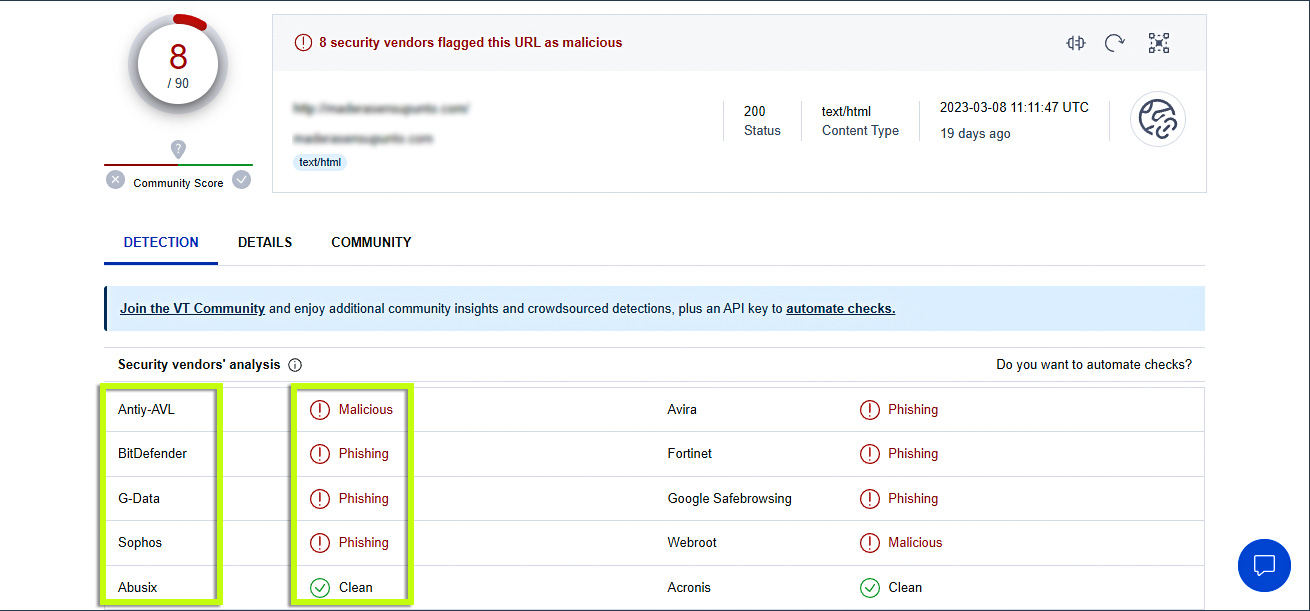Click alert icon in BitDefender Phishing row
The height and width of the screenshot is (611, 1310).
320,453
